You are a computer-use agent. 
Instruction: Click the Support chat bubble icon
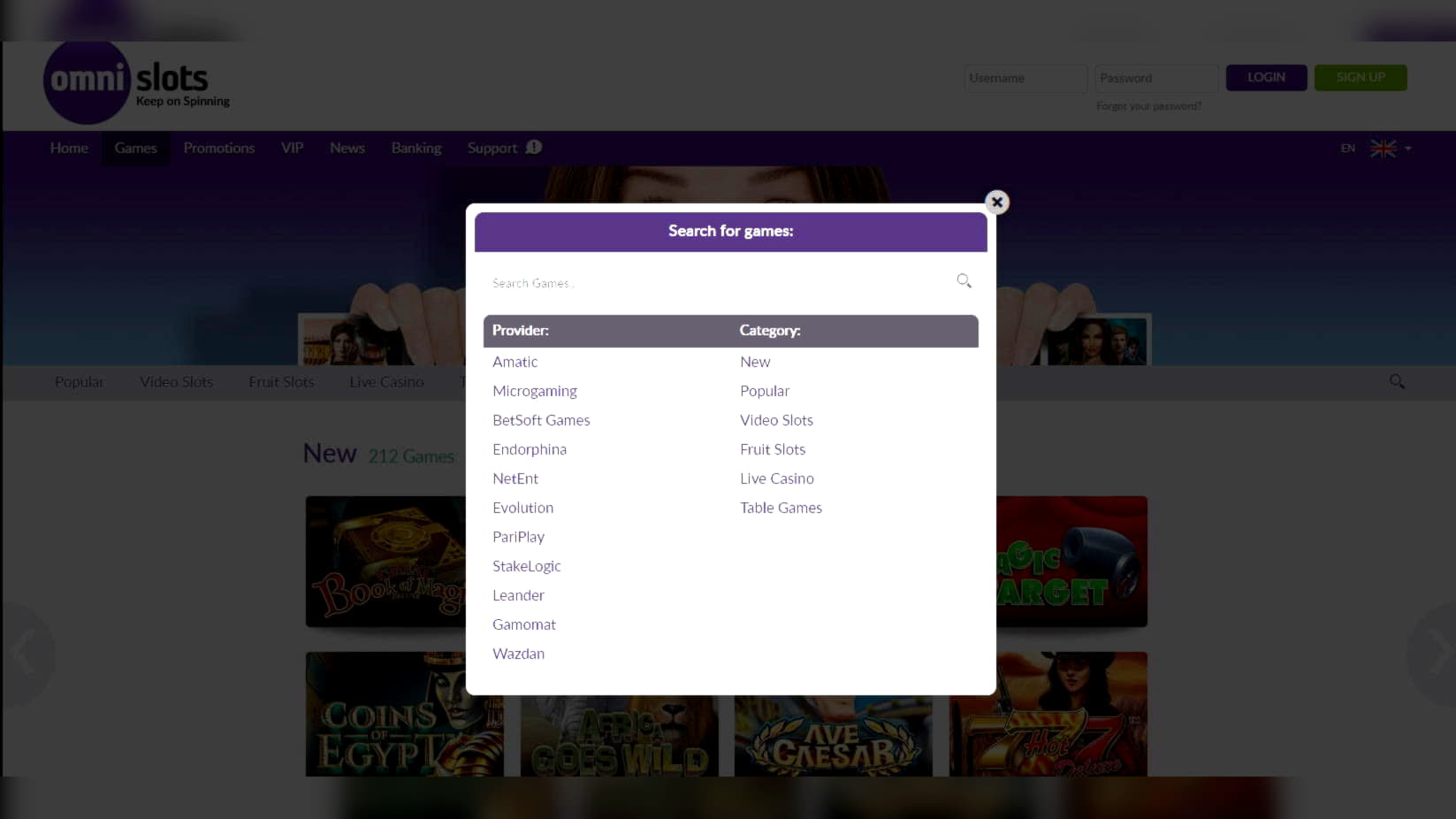[x=533, y=147]
